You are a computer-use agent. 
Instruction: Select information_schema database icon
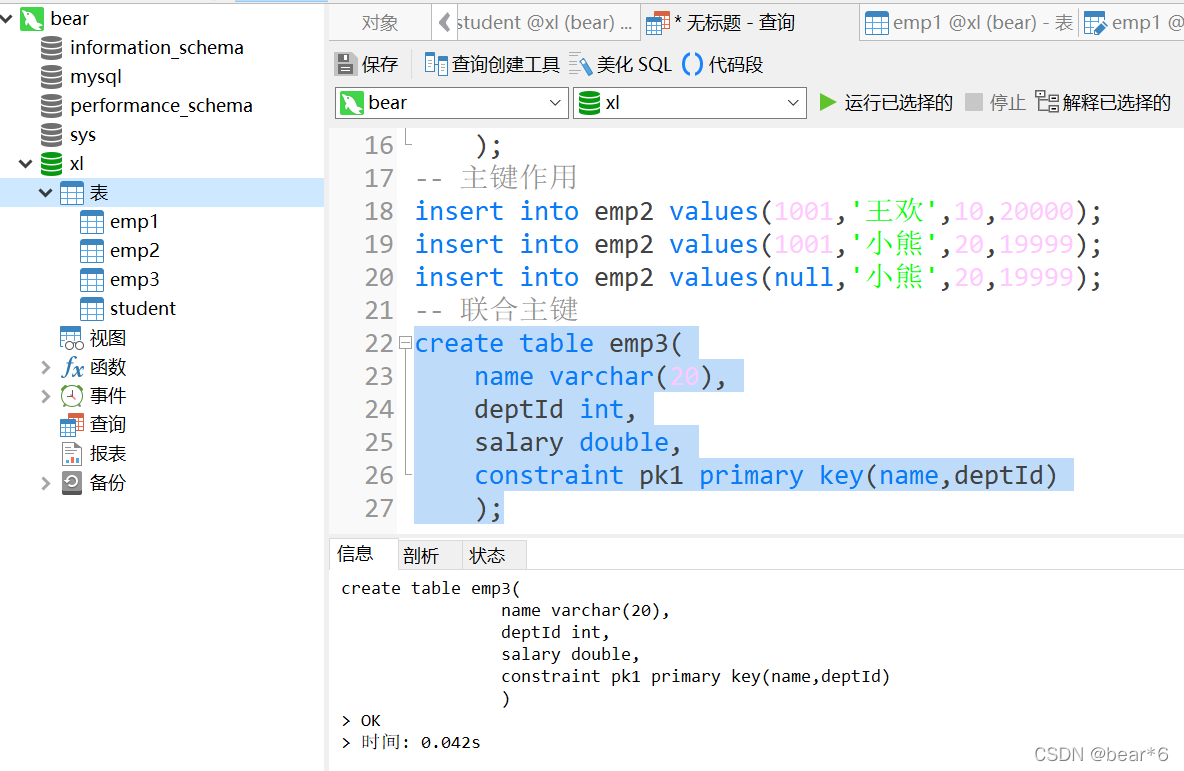51,48
